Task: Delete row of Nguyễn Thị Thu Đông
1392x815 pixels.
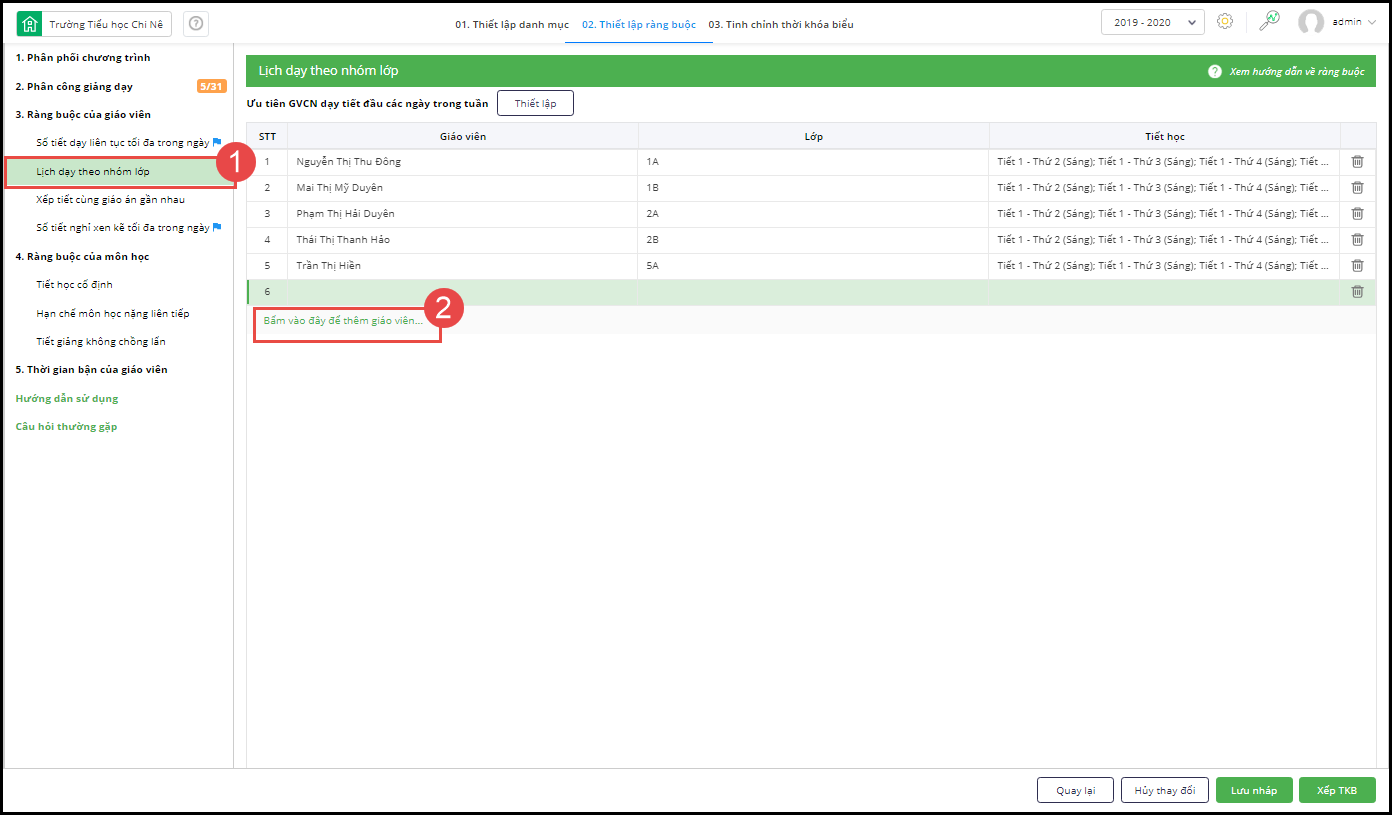Action: point(1357,161)
